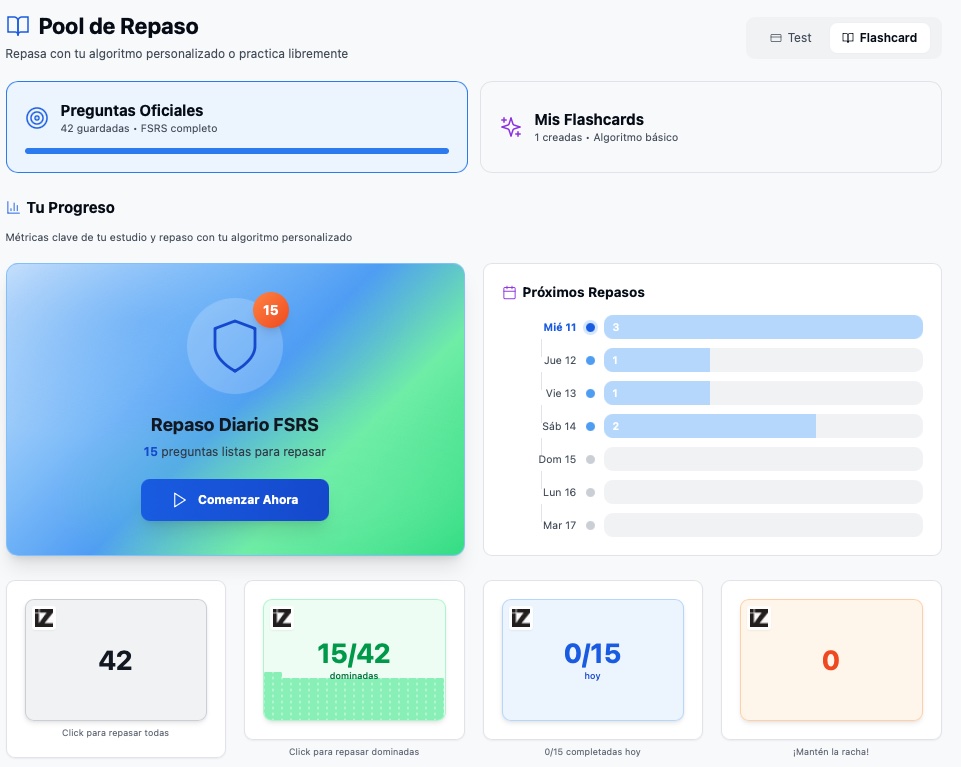Screen dimensions: 961x767
Task: Switch to Flashcard mode
Action: 879,38
